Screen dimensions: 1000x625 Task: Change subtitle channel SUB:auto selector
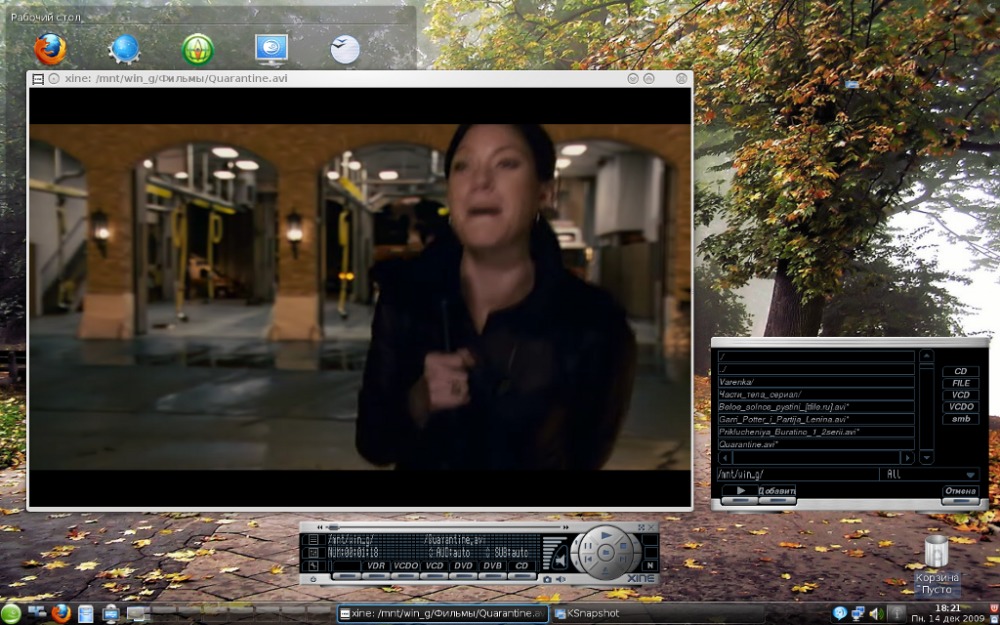pyautogui.click(x=508, y=553)
